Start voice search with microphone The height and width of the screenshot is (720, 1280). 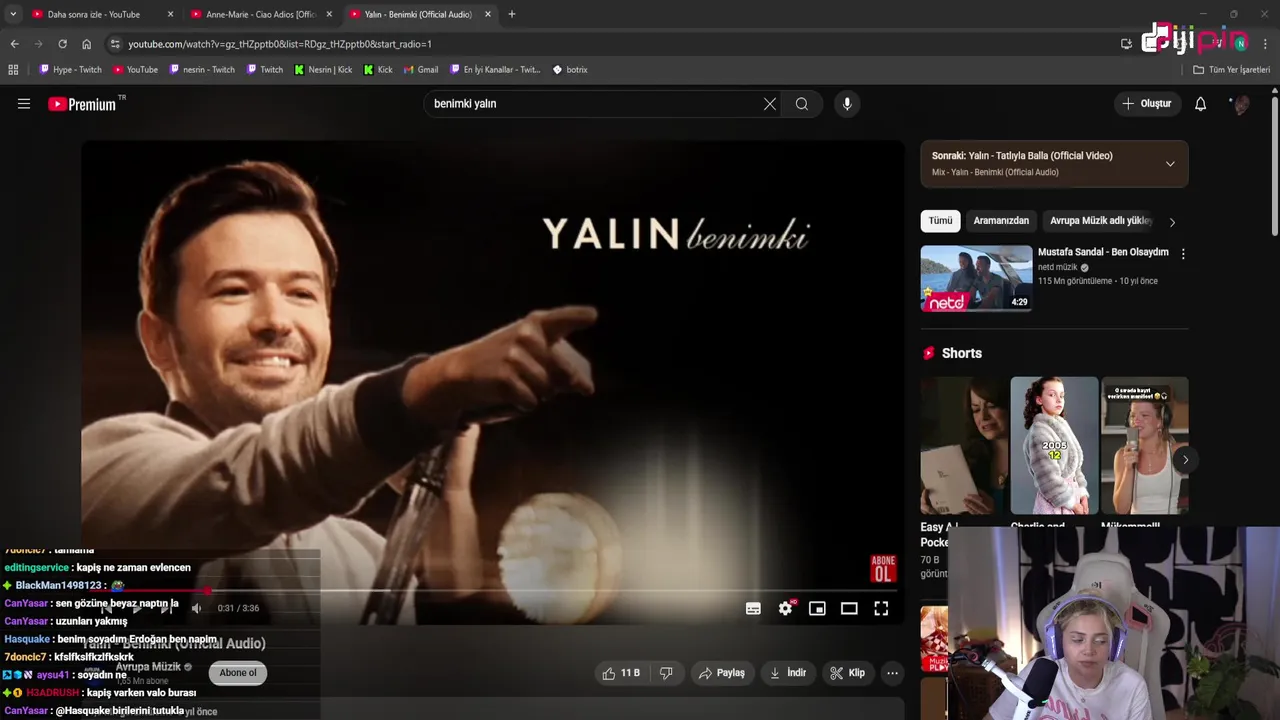(847, 104)
